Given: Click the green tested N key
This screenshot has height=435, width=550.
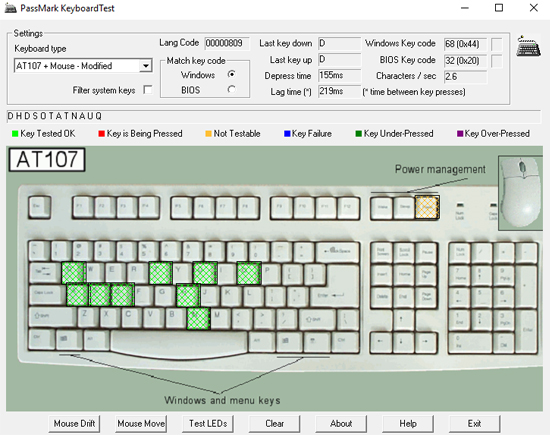Looking at the screenshot, I should (199, 319).
